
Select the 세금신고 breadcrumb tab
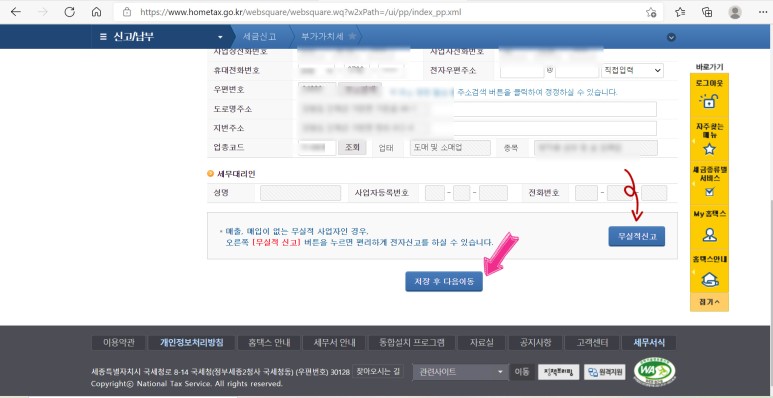click(x=259, y=36)
